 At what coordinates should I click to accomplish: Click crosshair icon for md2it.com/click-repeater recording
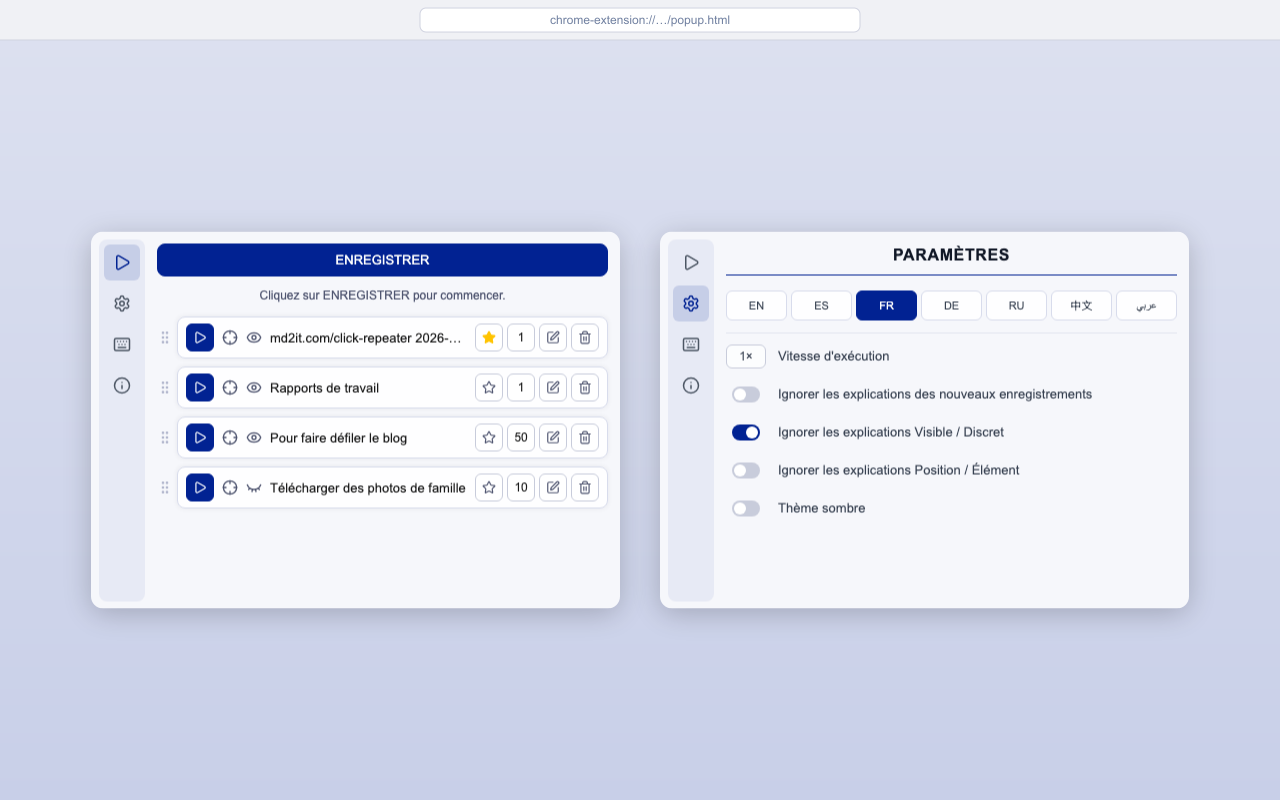point(230,338)
